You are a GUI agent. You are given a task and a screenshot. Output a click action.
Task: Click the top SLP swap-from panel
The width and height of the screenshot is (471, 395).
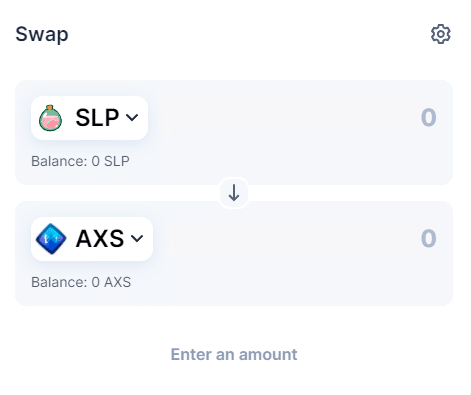[234, 132]
